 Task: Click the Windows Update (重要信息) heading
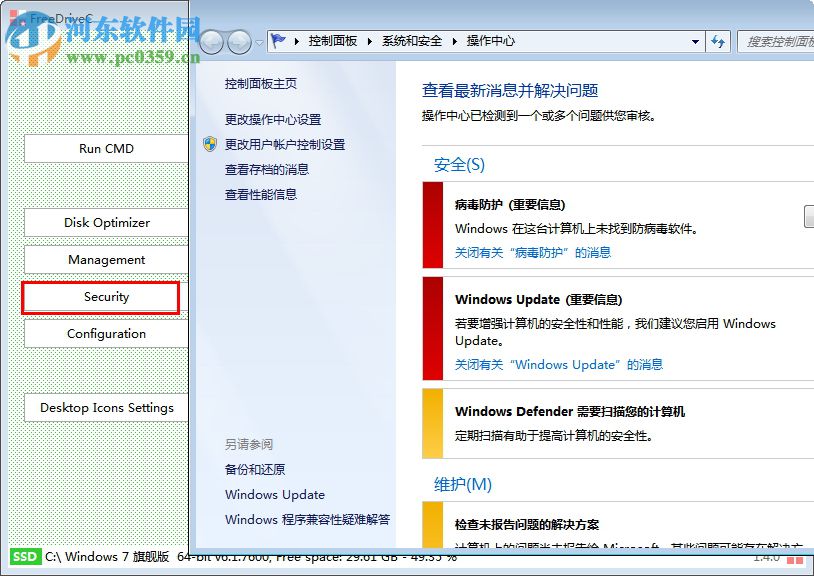(538, 299)
